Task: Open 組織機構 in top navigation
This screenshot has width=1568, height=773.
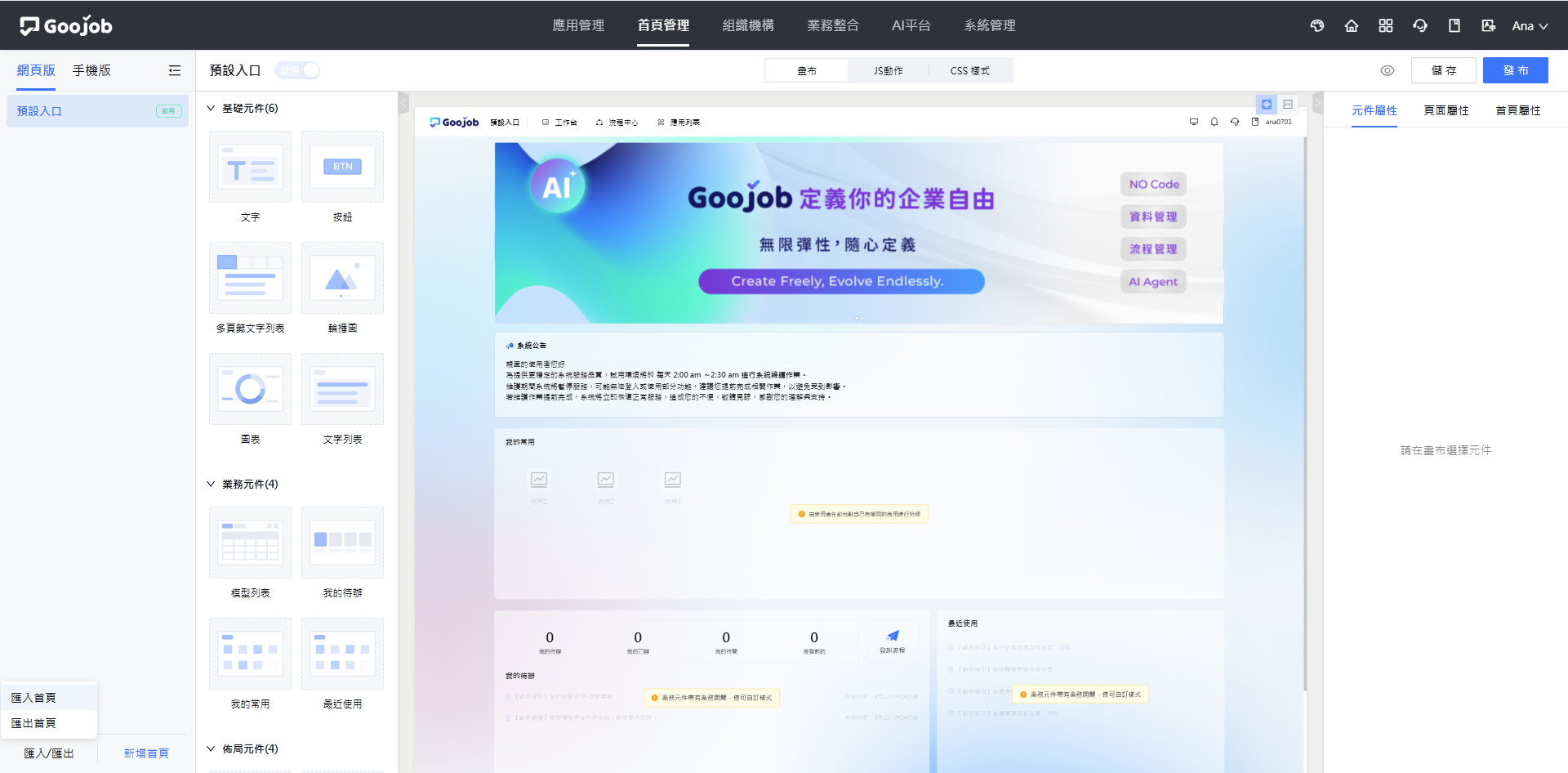Action: pos(748,25)
